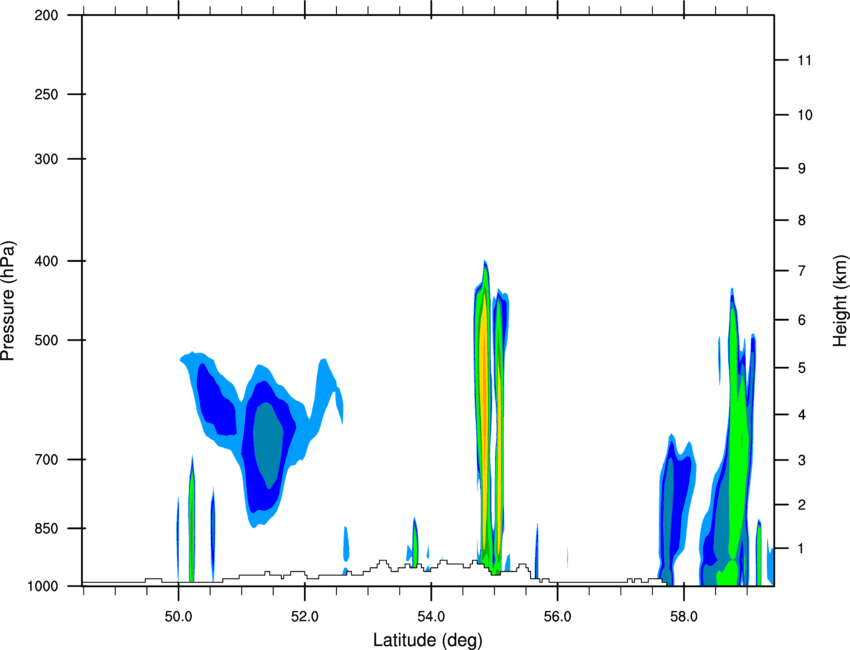Click the teal core of the contour near 51.4°
850x650 pixels.
pos(268,445)
